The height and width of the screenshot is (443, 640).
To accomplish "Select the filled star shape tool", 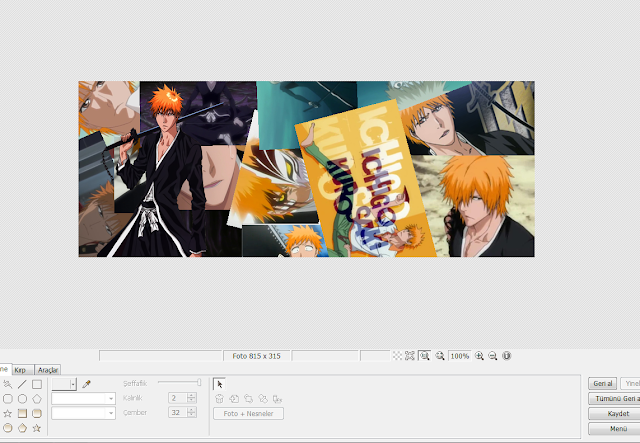I will [x=37, y=428].
